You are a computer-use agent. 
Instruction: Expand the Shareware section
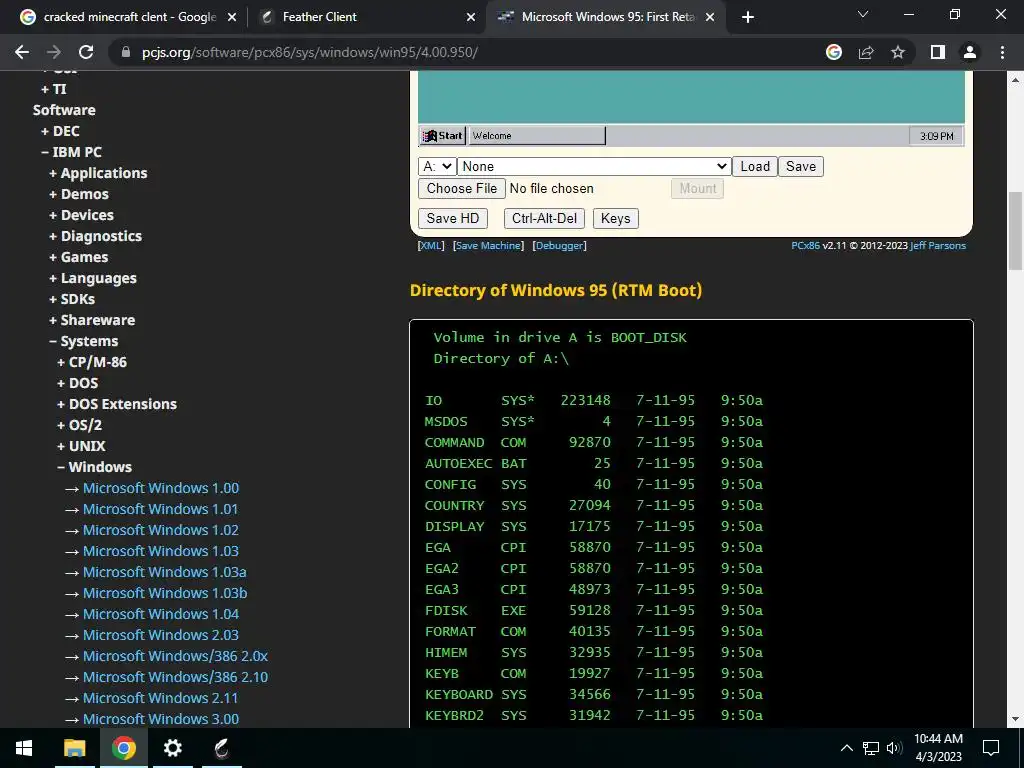[92, 320]
